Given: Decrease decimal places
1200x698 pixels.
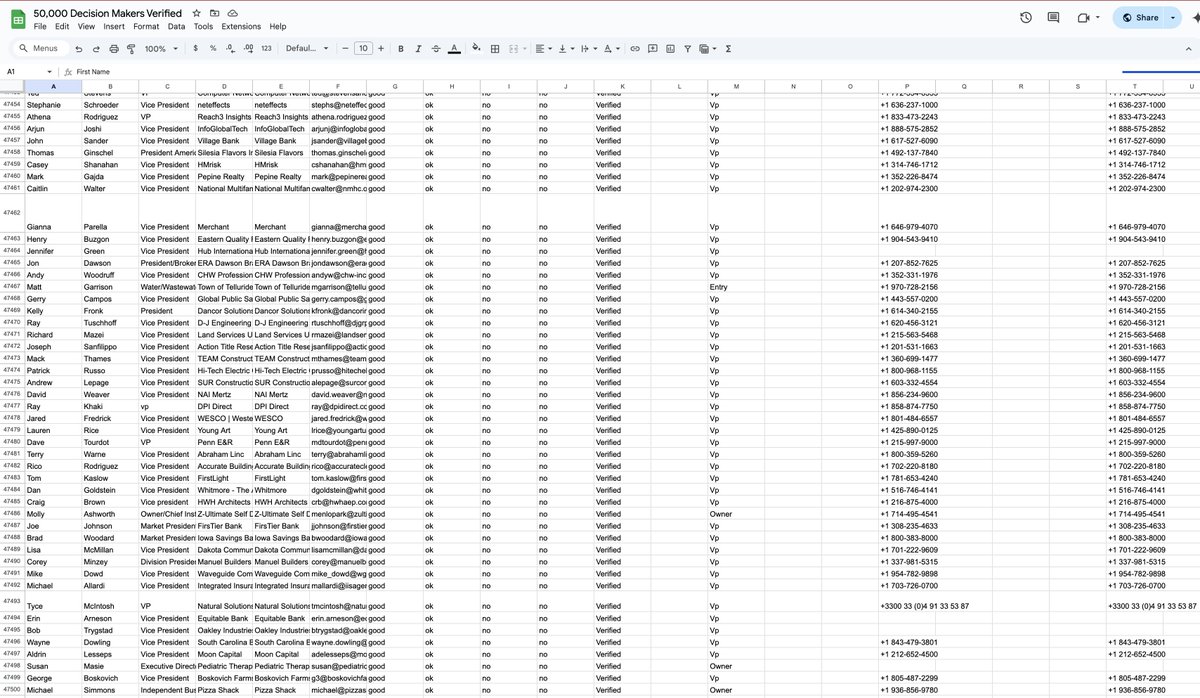Looking at the screenshot, I should point(230,48).
